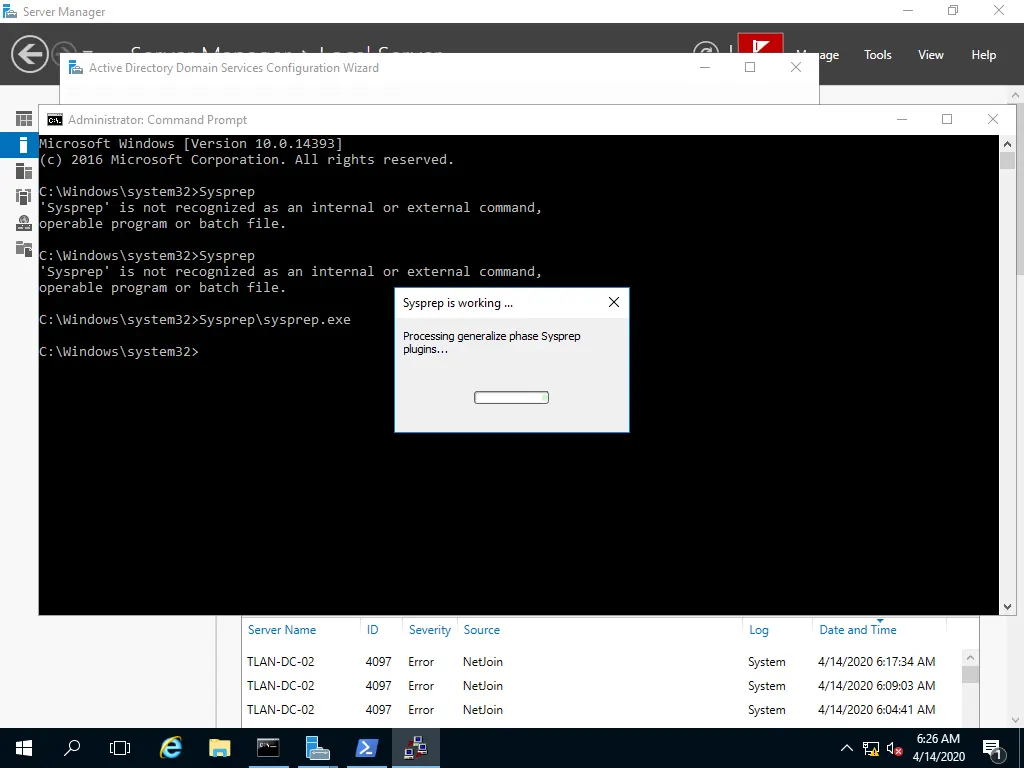This screenshot has width=1024, height=768.
Task: Sort events by Date and Time column
Action: pos(857,630)
